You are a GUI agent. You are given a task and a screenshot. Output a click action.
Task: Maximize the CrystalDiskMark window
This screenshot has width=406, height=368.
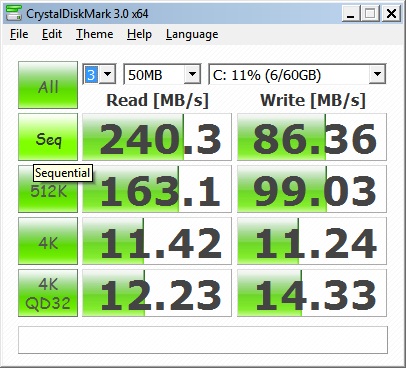click(370, 14)
